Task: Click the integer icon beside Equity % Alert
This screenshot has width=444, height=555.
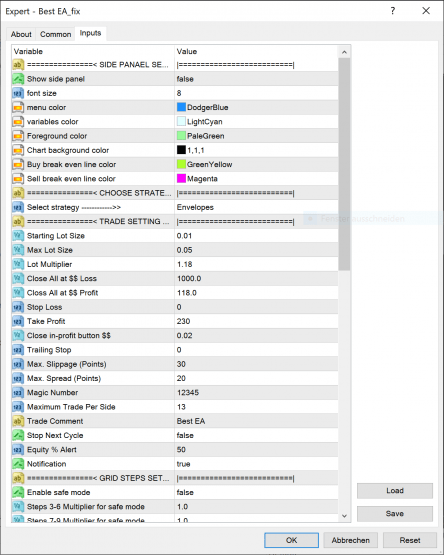Action: 18,450
